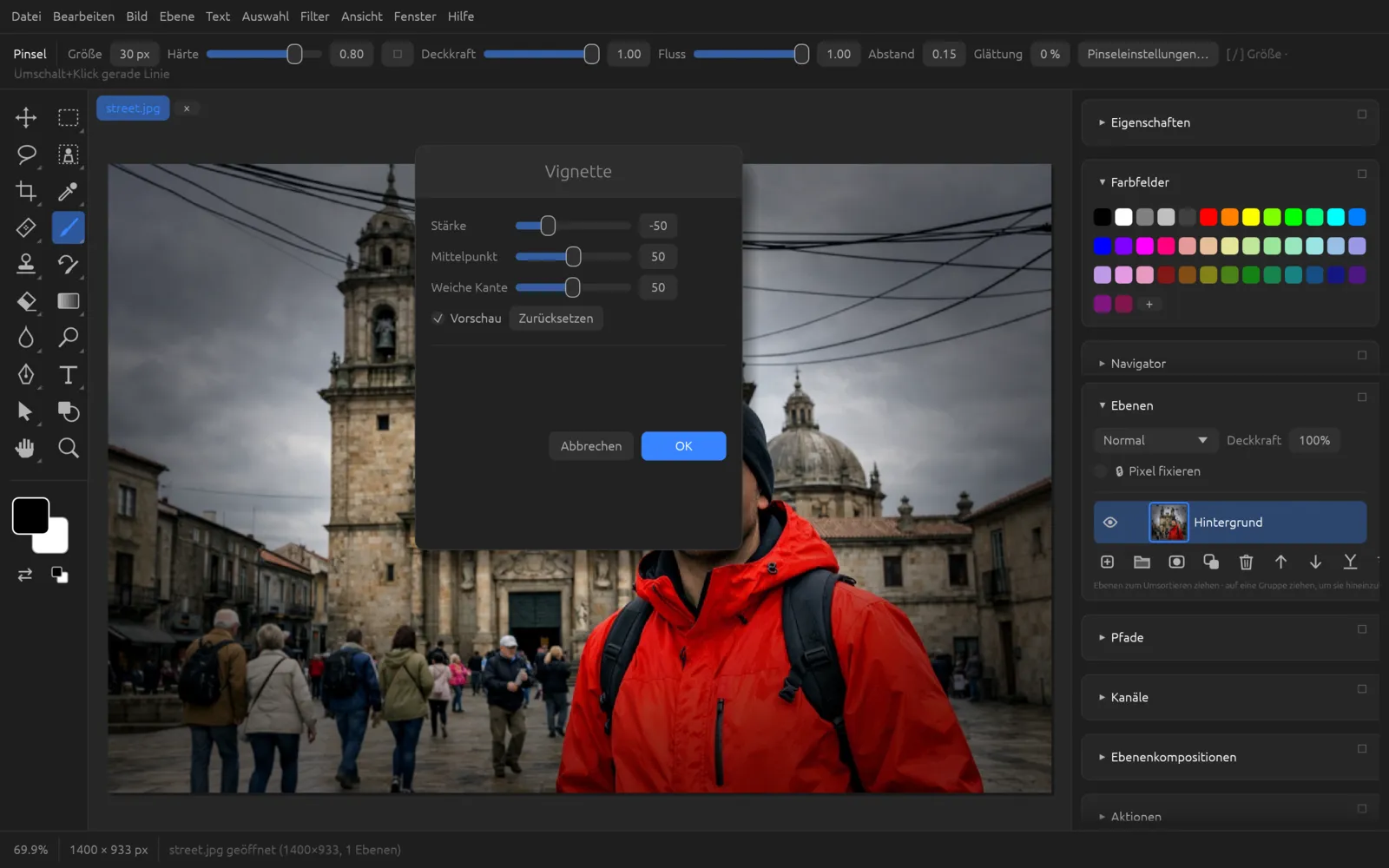Confirm Vignette with OK button
Screen dimensions: 1389x868
tap(683, 446)
